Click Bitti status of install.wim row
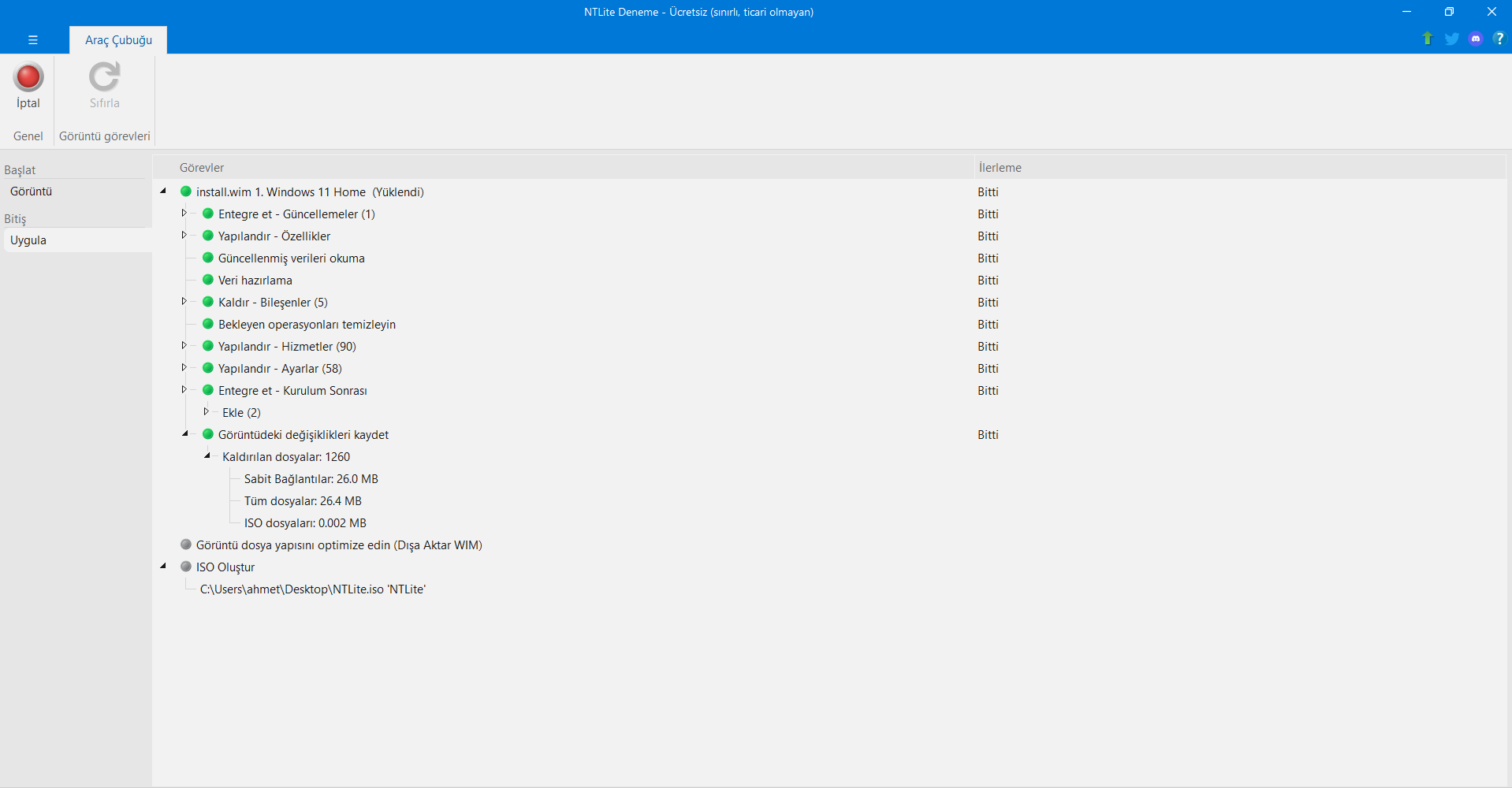 (988, 191)
